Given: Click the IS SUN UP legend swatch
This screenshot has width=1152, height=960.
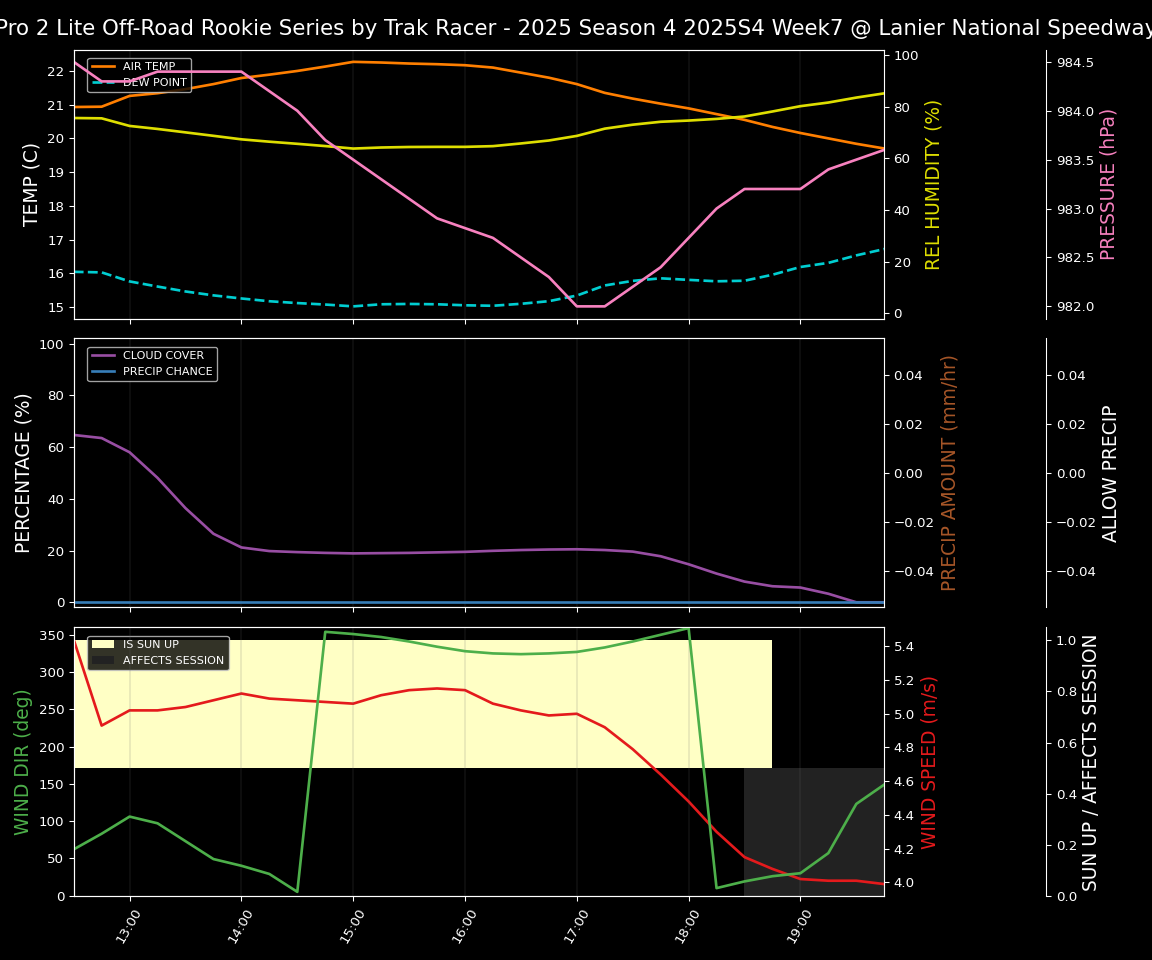Looking at the screenshot, I should [103, 645].
